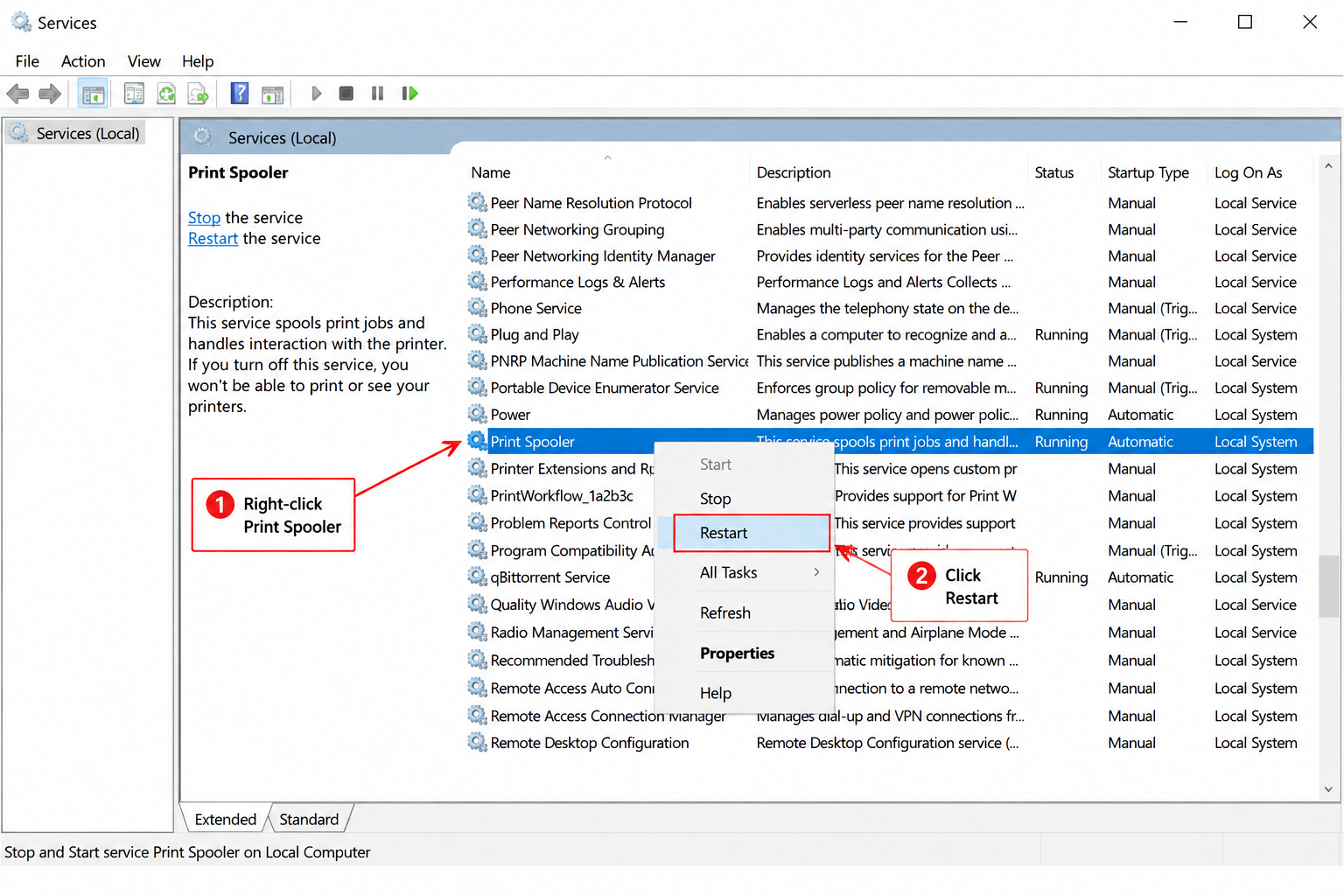Click the Stop the service link
This screenshot has height=896, width=1344.
[204, 217]
